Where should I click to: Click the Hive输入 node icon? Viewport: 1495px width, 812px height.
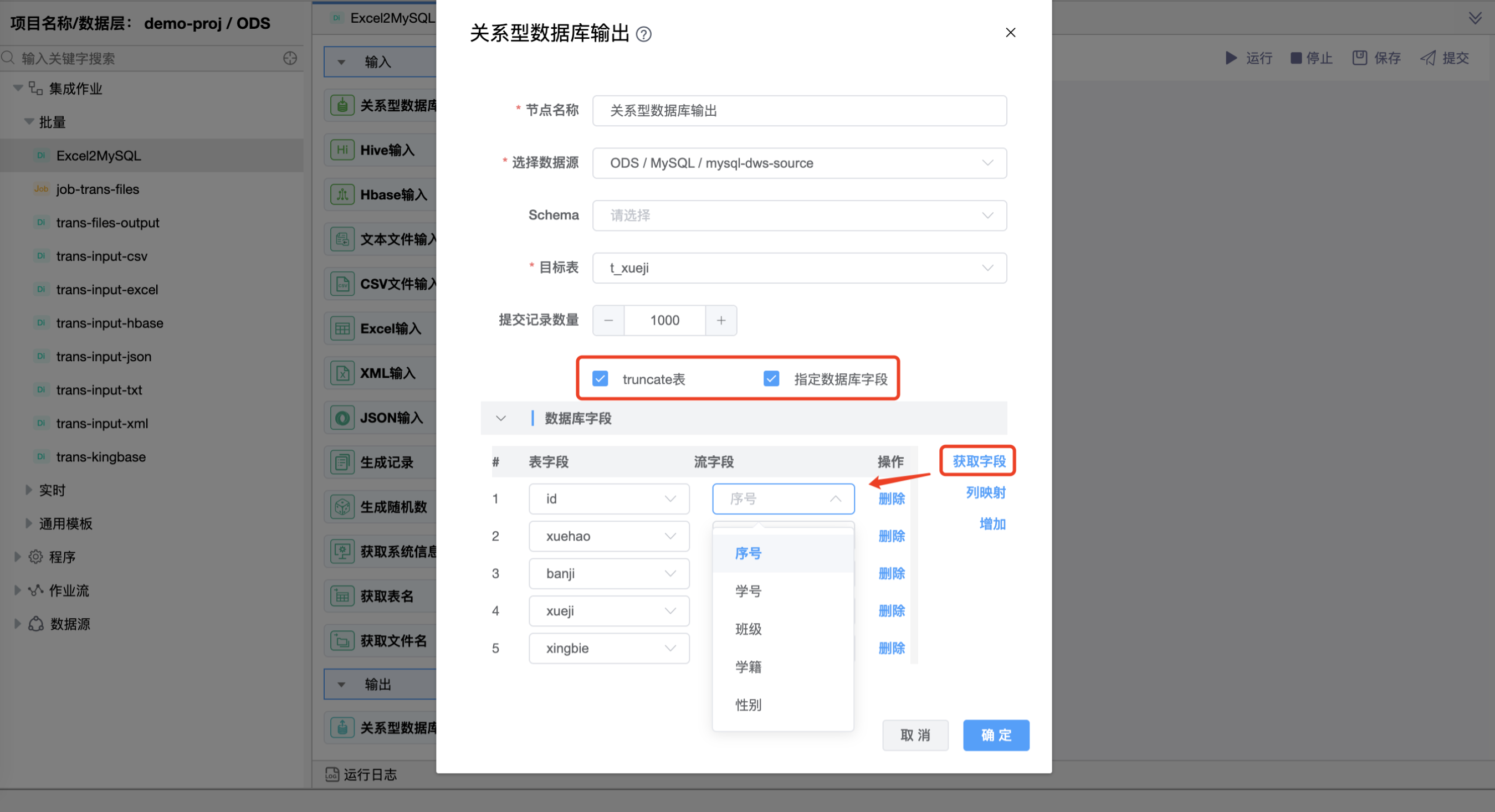tap(342, 150)
